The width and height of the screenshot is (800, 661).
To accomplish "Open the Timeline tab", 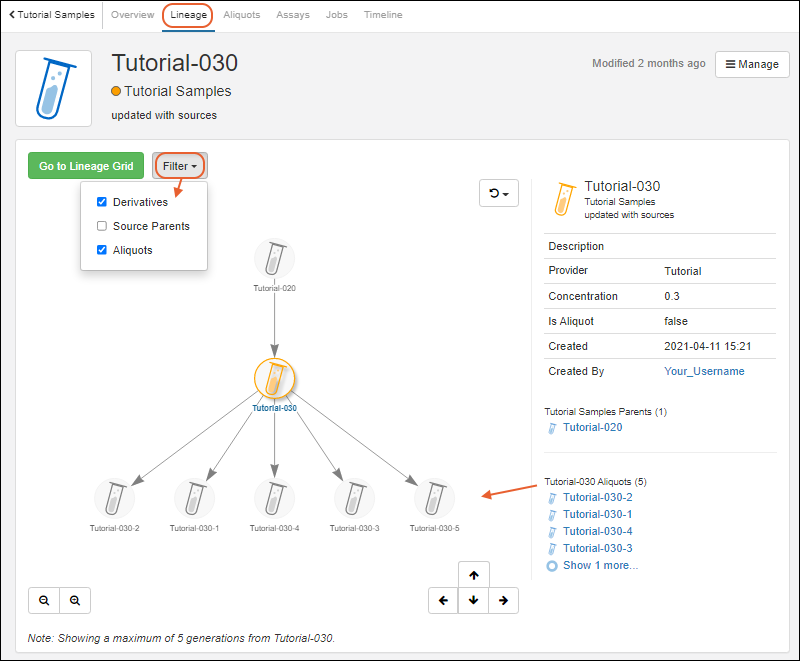I will point(383,15).
